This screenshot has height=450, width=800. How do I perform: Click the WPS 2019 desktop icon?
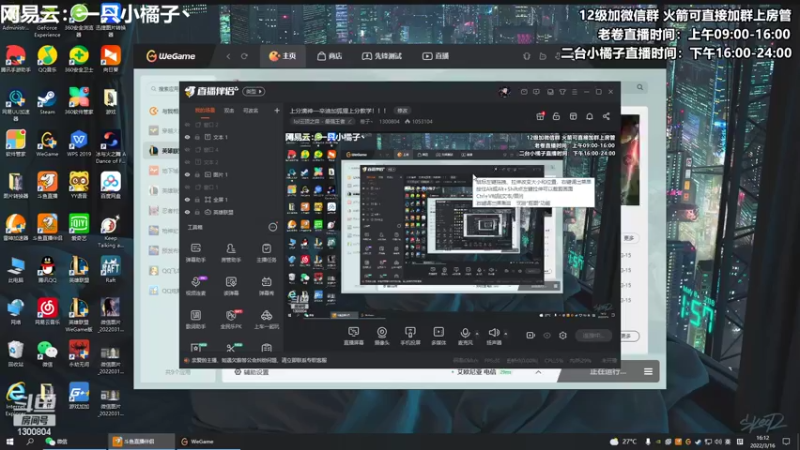(79, 143)
